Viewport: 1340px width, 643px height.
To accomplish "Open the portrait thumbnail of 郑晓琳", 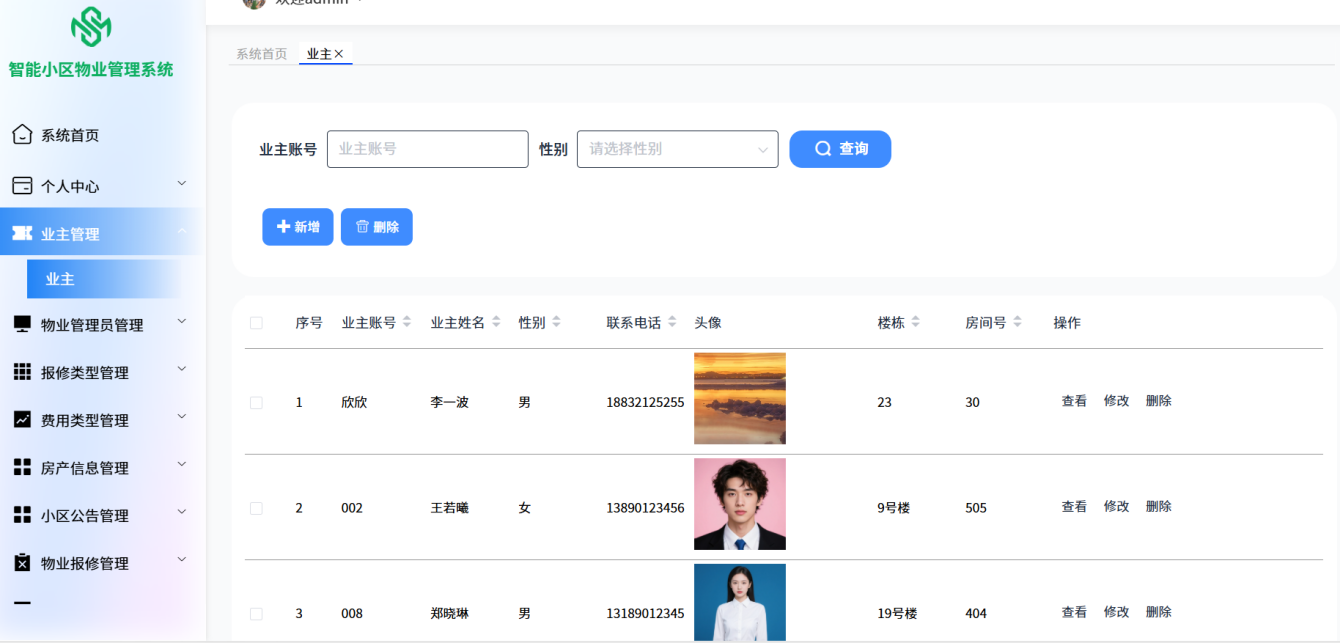I will [740, 602].
